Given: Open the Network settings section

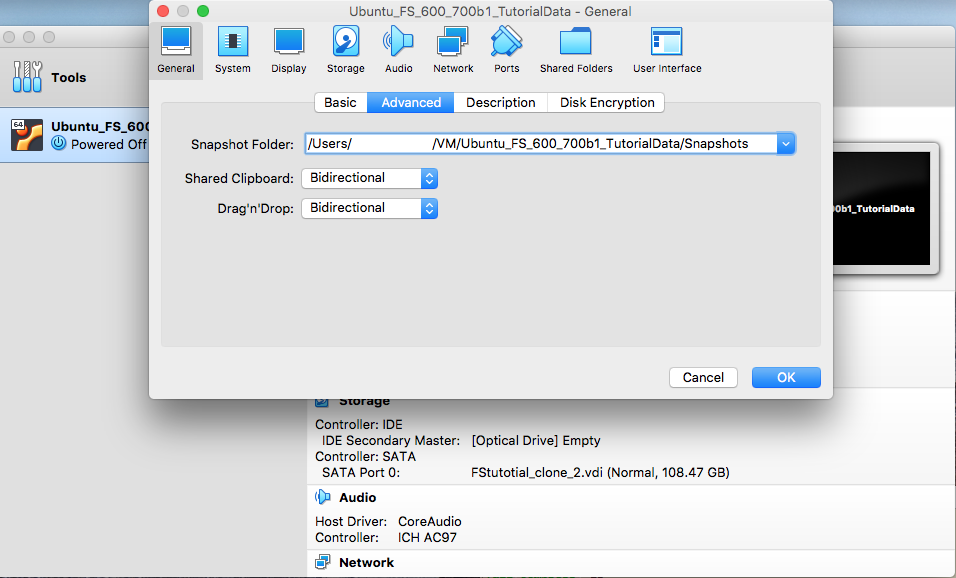Looking at the screenshot, I should (453, 49).
